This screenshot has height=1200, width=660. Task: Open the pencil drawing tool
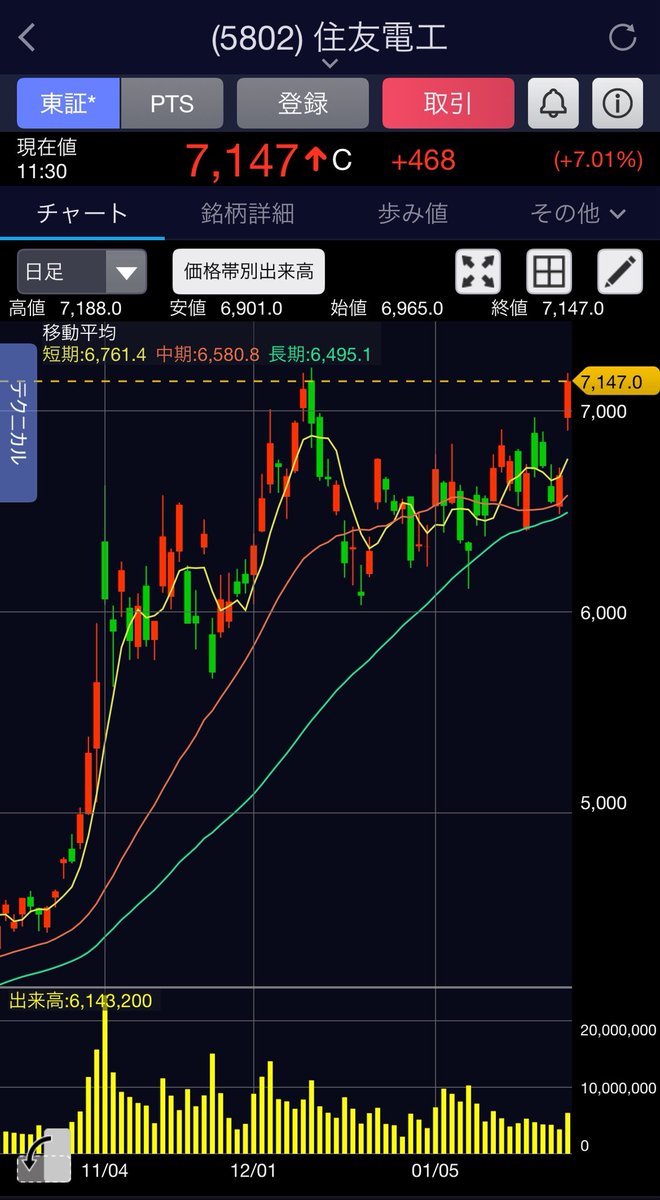point(620,271)
